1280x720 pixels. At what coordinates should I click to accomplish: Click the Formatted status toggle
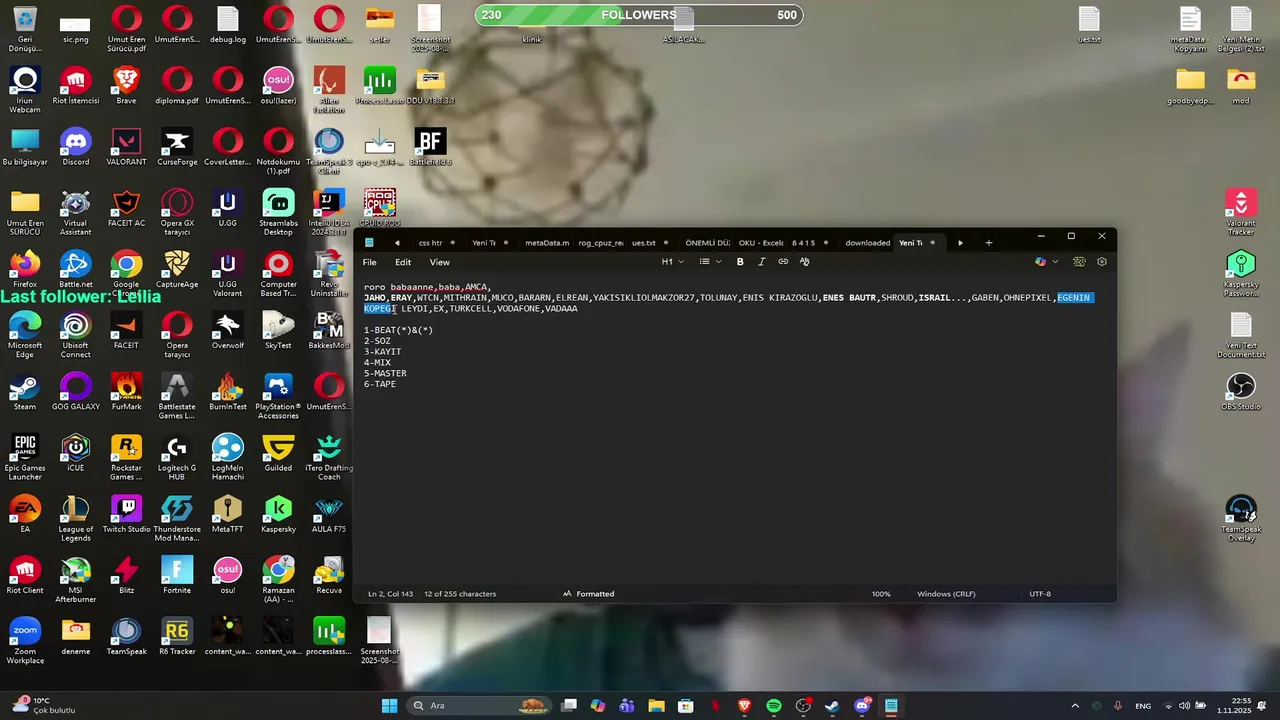[x=588, y=594]
